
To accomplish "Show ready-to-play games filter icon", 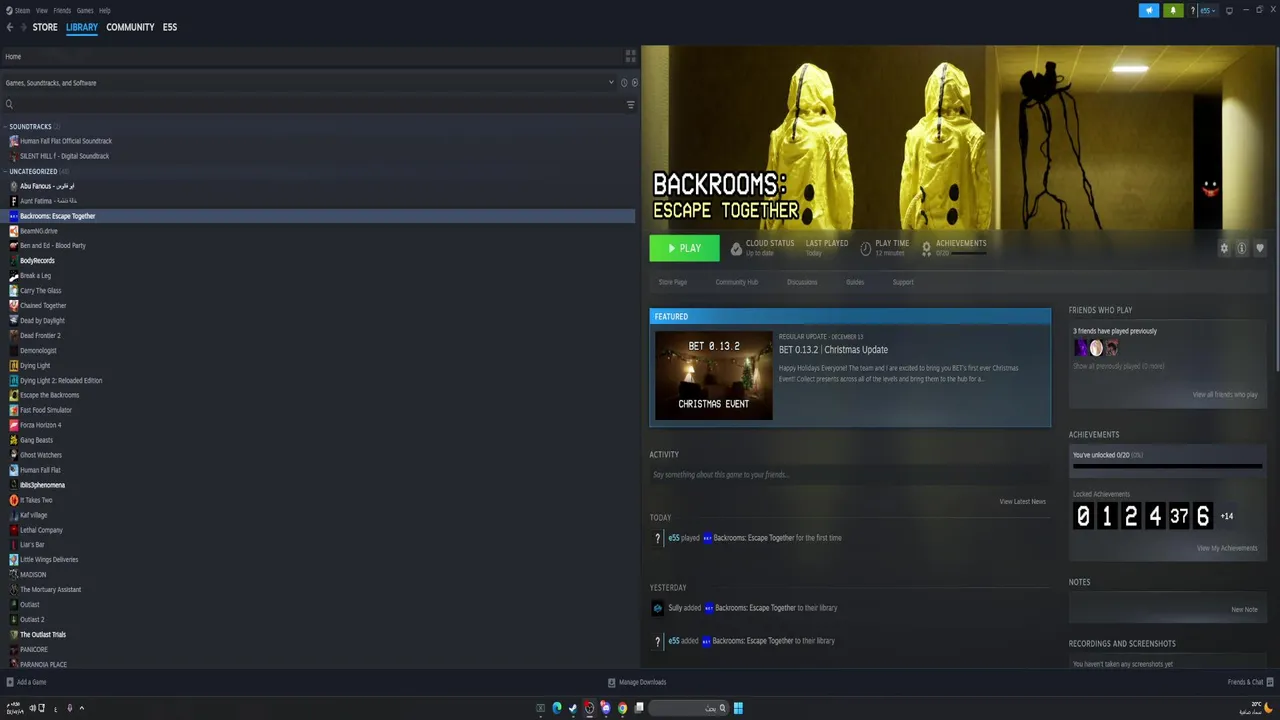I will click(x=634, y=83).
